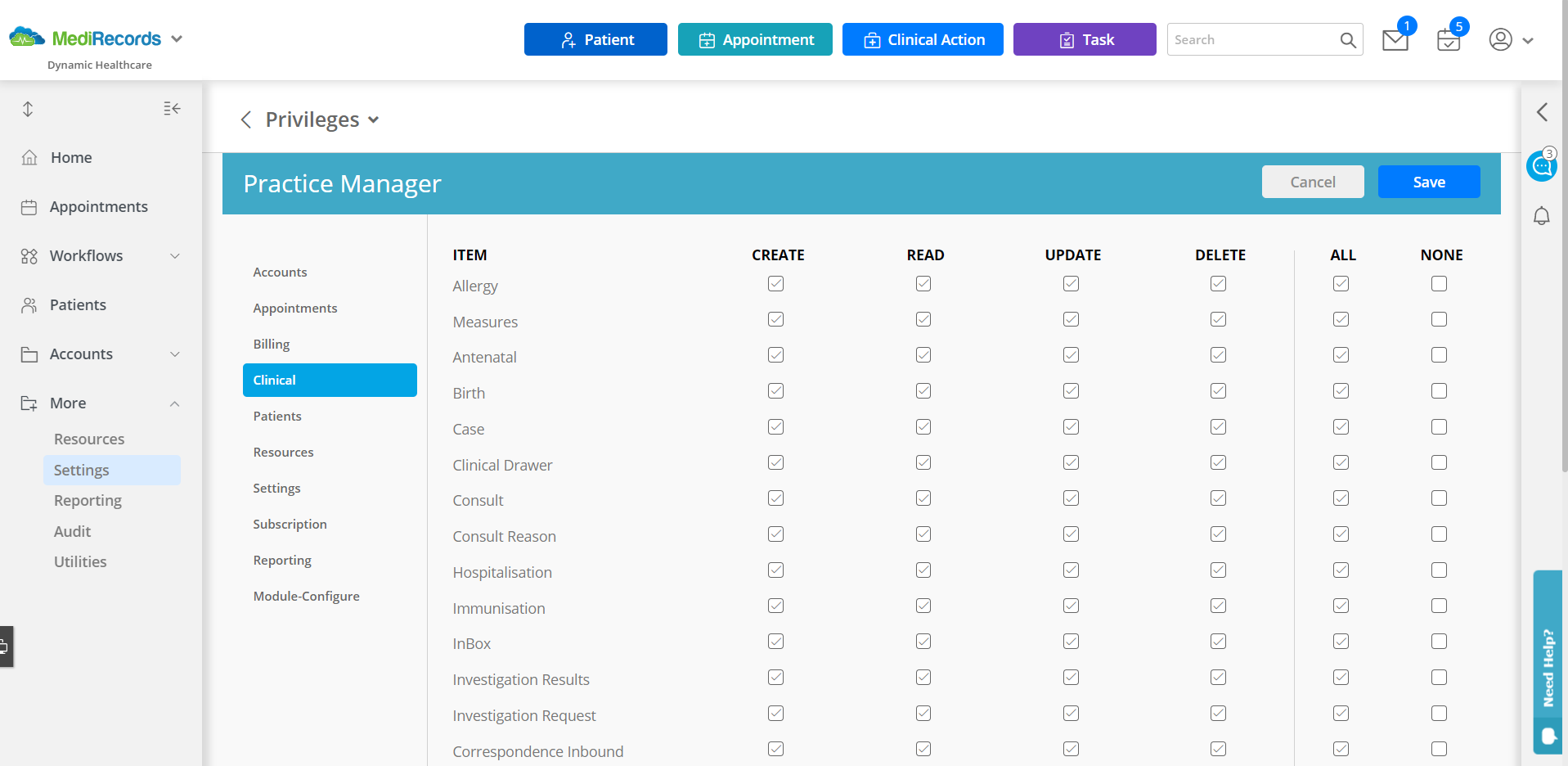This screenshot has height=766, width=1568.
Task: Check Clinical Drawer NONE checkbox
Action: click(x=1440, y=462)
